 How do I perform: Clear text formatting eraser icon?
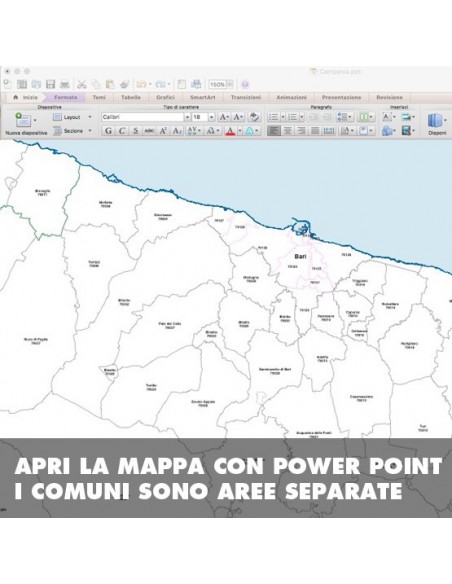[254, 117]
